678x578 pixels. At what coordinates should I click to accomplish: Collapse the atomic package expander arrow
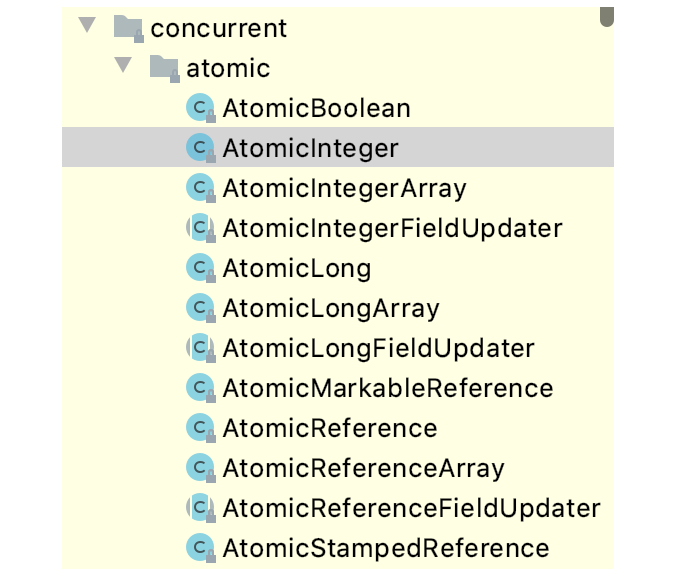pos(123,65)
